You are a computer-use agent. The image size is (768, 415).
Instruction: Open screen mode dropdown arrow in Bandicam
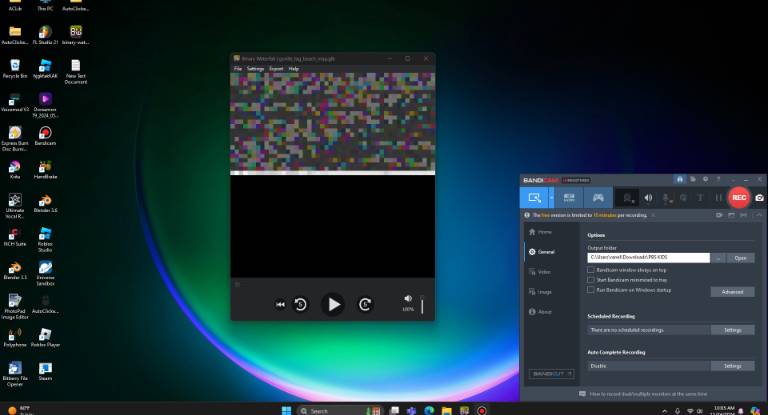coord(552,197)
